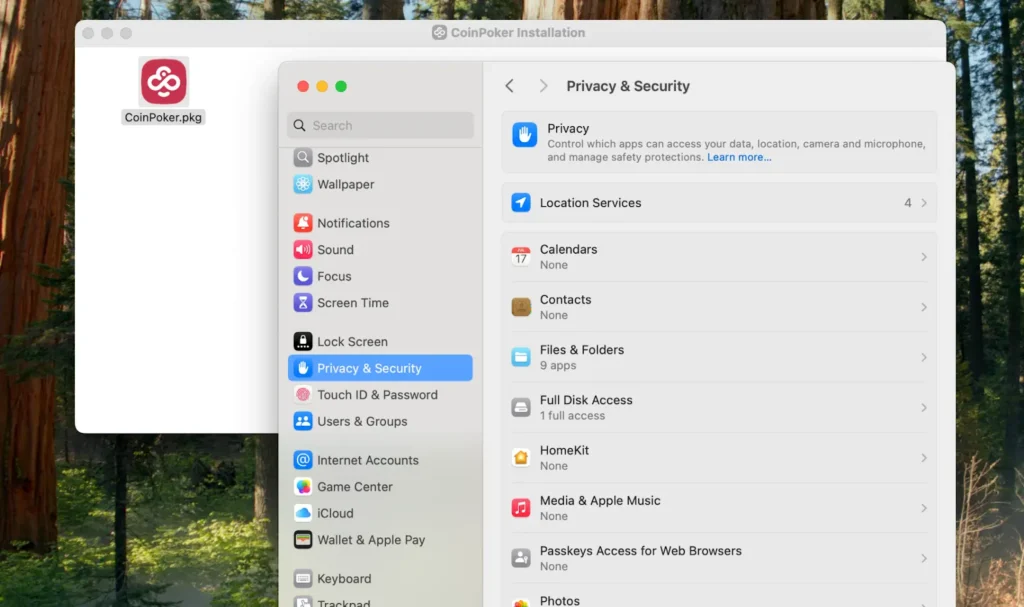Select Users & Groups menu item
The image size is (1024, 607).
pos(361,421)
